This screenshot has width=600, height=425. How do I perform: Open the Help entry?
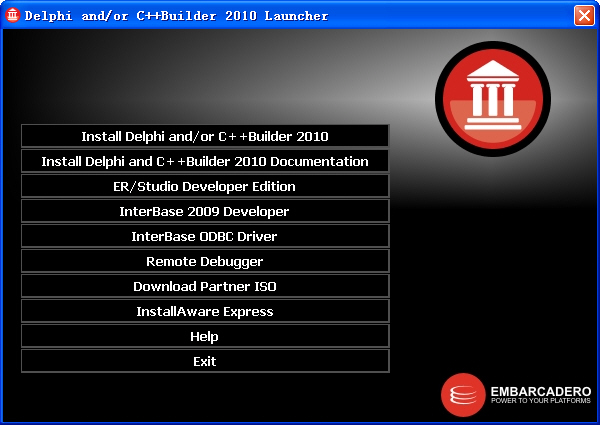pos(205,336)
